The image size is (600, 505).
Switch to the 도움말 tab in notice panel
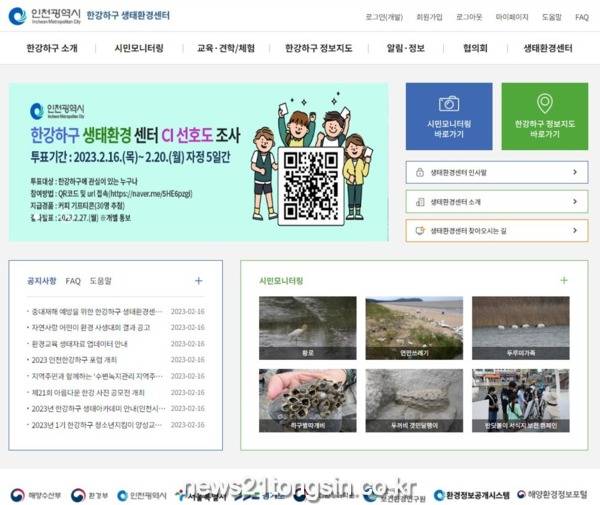[100, 281]
